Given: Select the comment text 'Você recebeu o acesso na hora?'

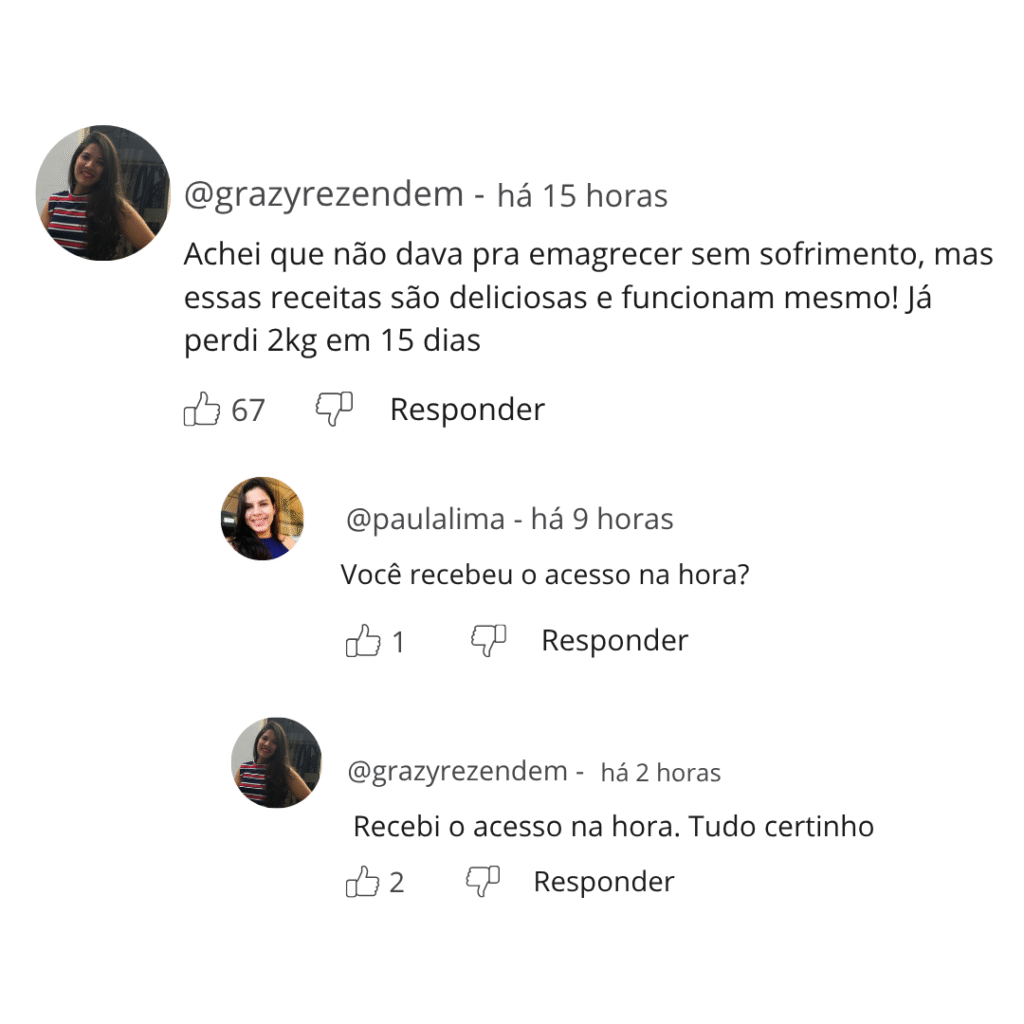Looking at the screenshot, I should tap(545, 575).
